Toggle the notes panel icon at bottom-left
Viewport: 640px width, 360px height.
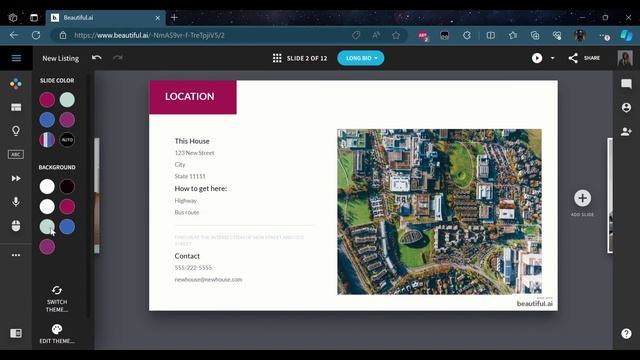tap(16, 333)
